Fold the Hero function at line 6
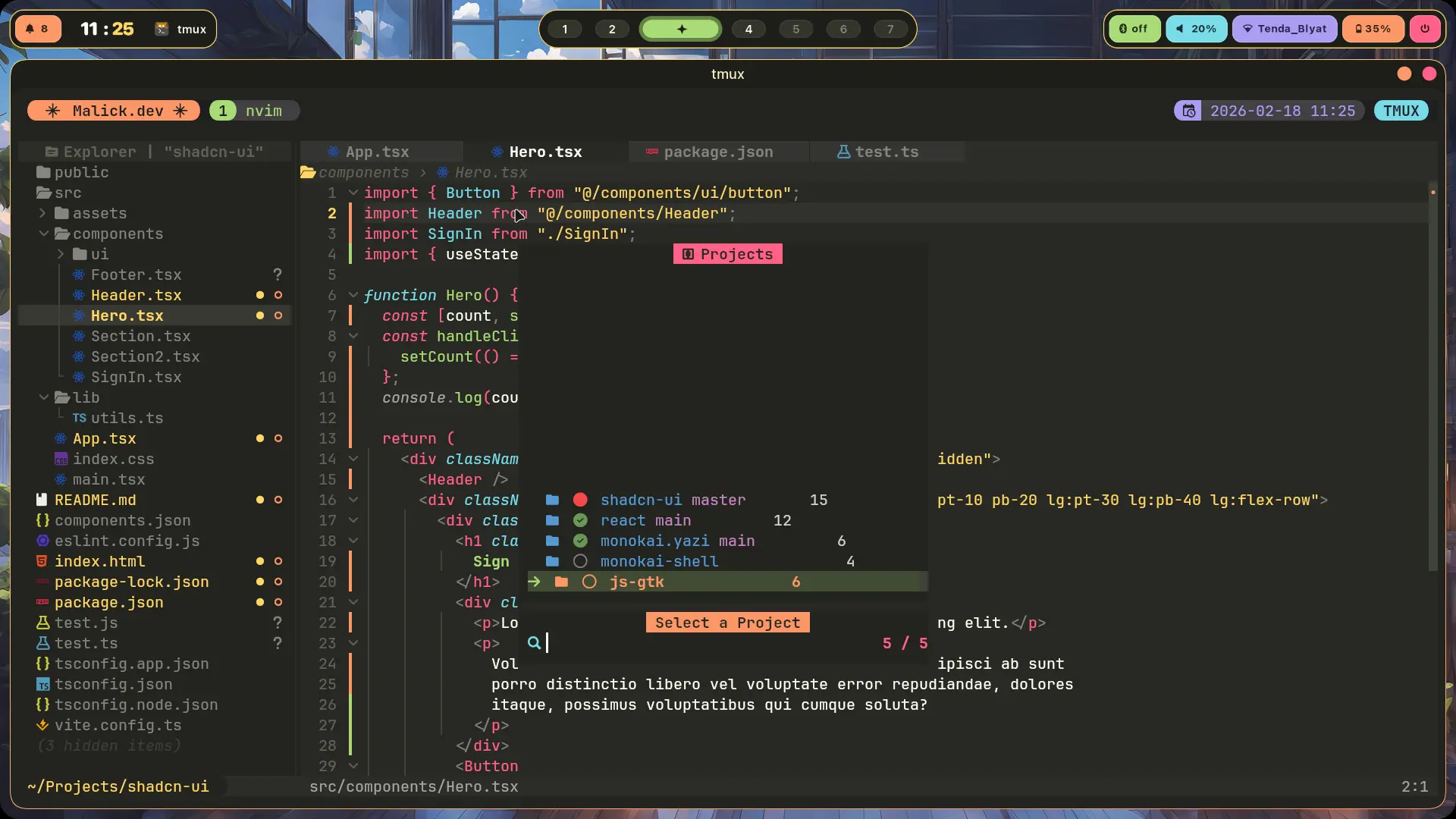 (x=353, y=295)
